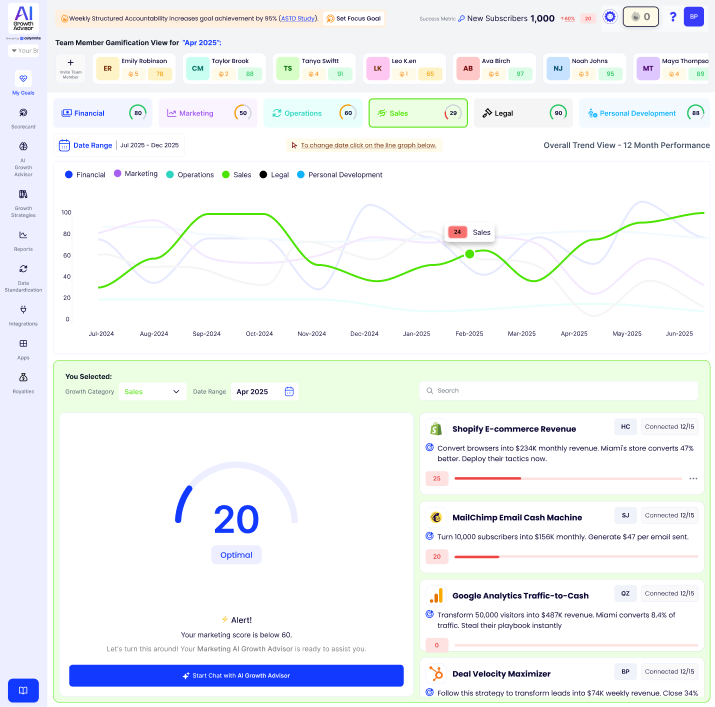This screenshot has width=715, height=707.
Task: Open Data Standardization in sidebar
Action: click(x=23, y=272)
